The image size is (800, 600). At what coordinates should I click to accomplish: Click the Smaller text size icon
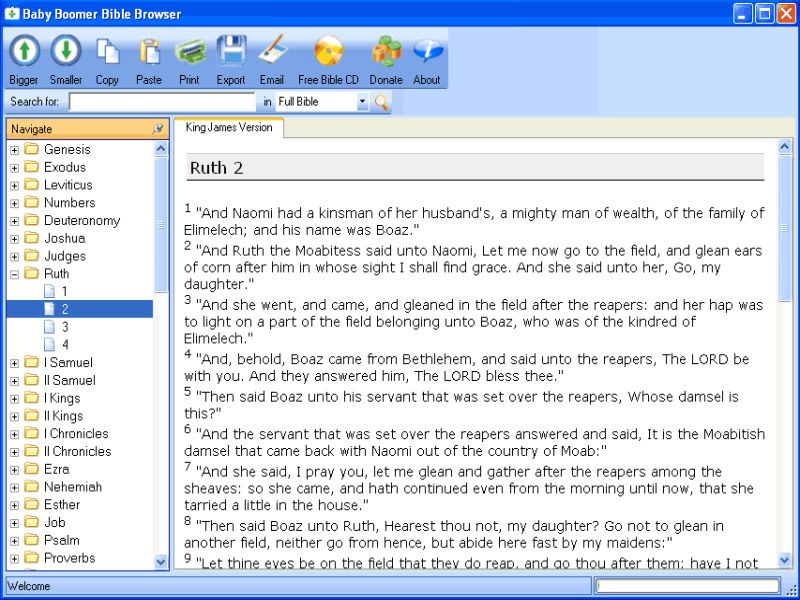tap(66, 51)
